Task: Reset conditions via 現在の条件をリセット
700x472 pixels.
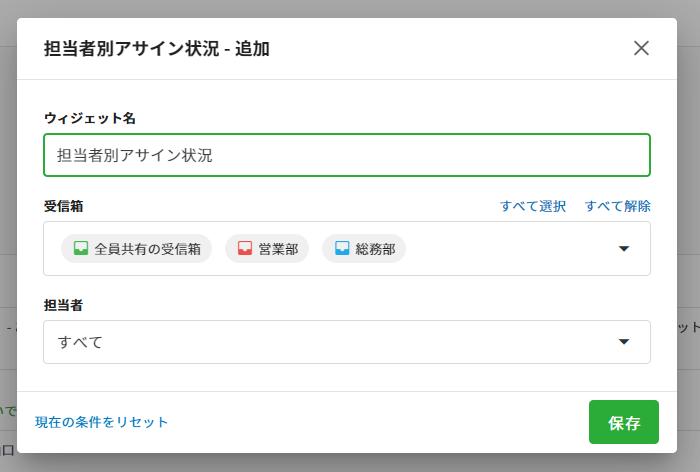Action: click(x=102, y=422)
